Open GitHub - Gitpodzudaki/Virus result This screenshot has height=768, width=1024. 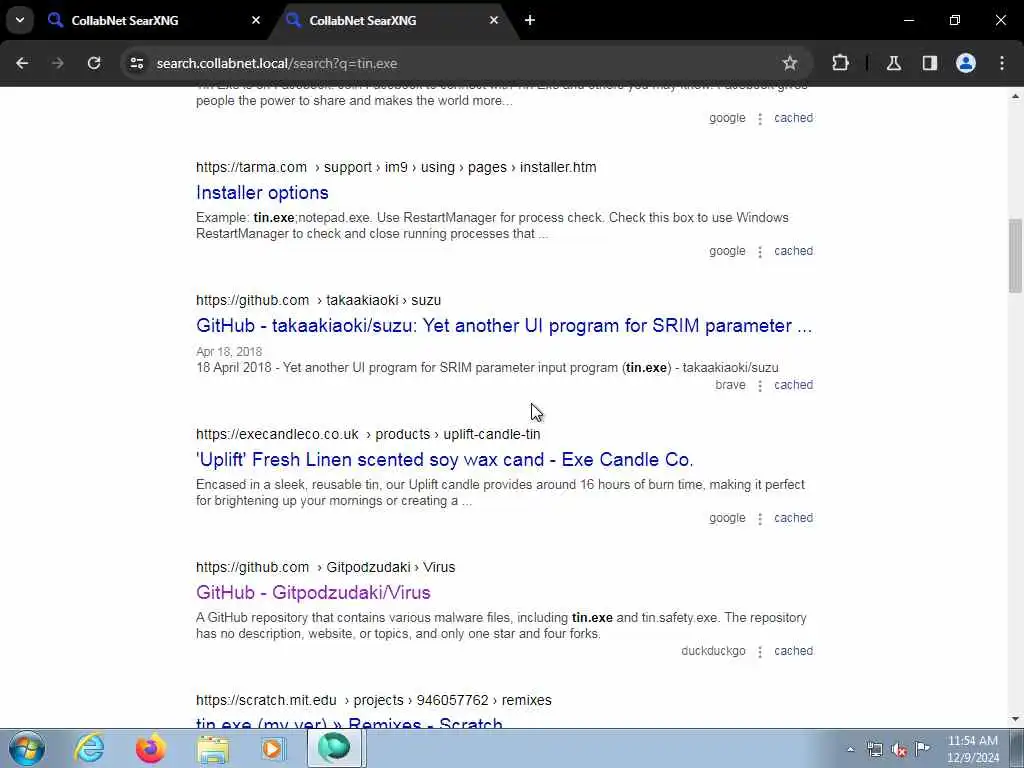(x=313, y=592)
